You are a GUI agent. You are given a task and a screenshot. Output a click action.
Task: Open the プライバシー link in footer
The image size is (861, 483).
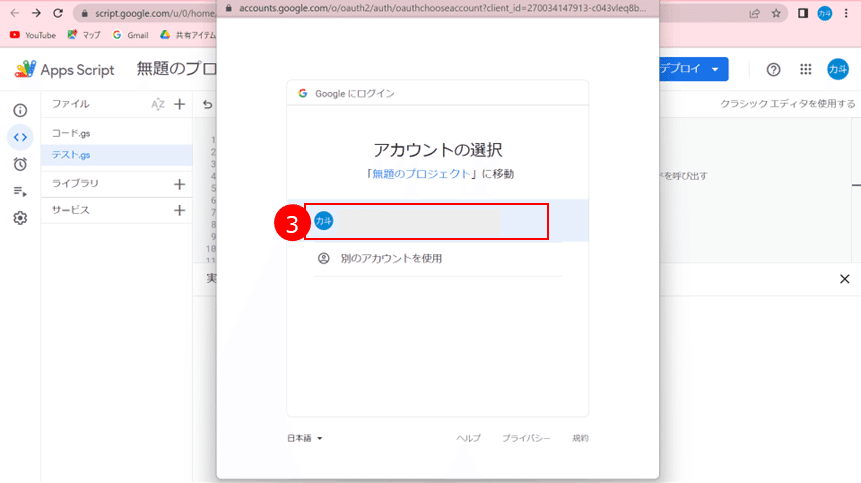click(x=526, y=438)
